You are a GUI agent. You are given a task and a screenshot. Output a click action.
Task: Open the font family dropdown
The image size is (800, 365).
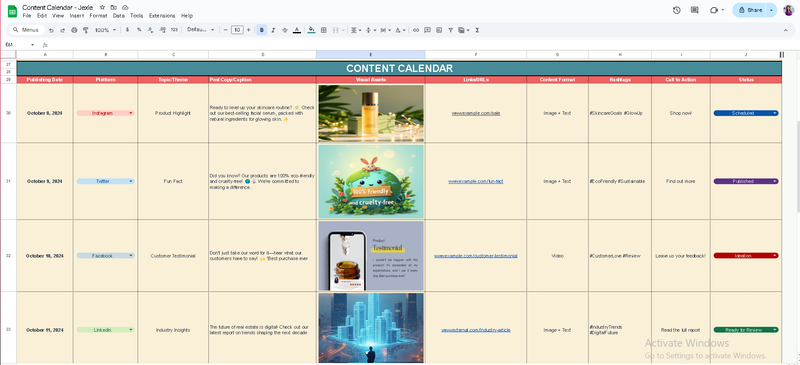coord(201,30)
